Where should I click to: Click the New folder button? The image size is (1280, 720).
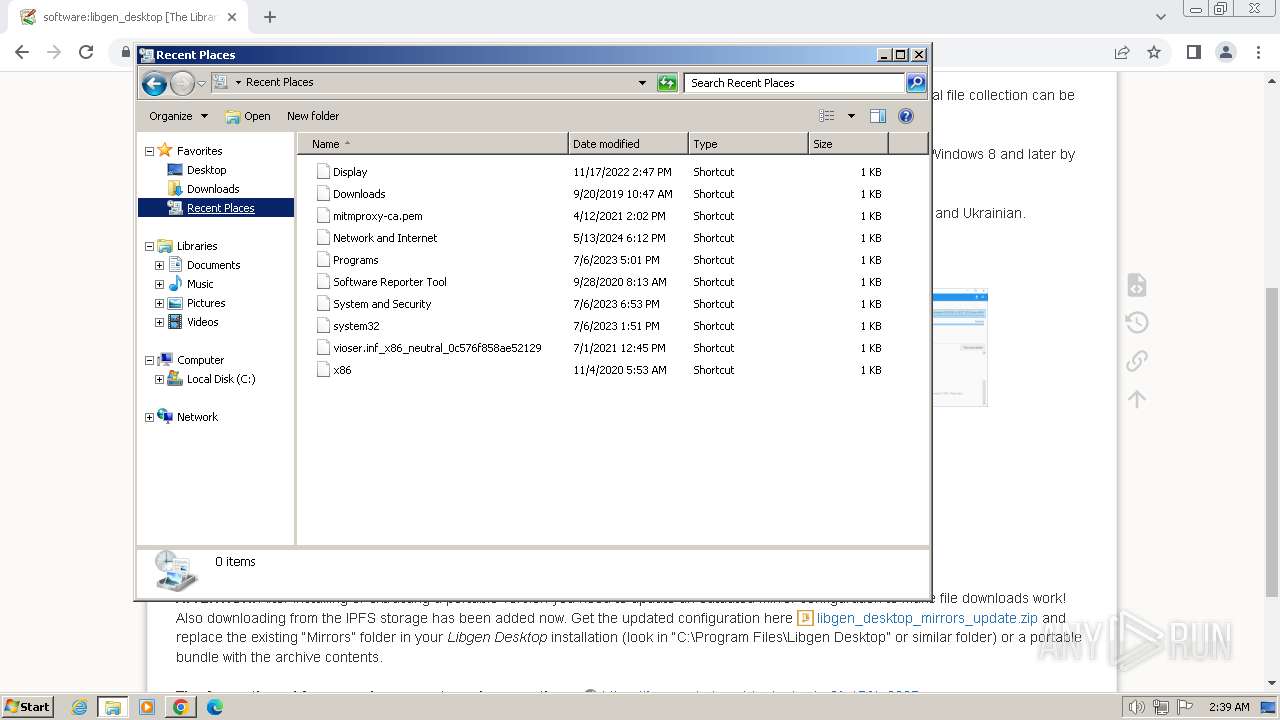[313, 116]
